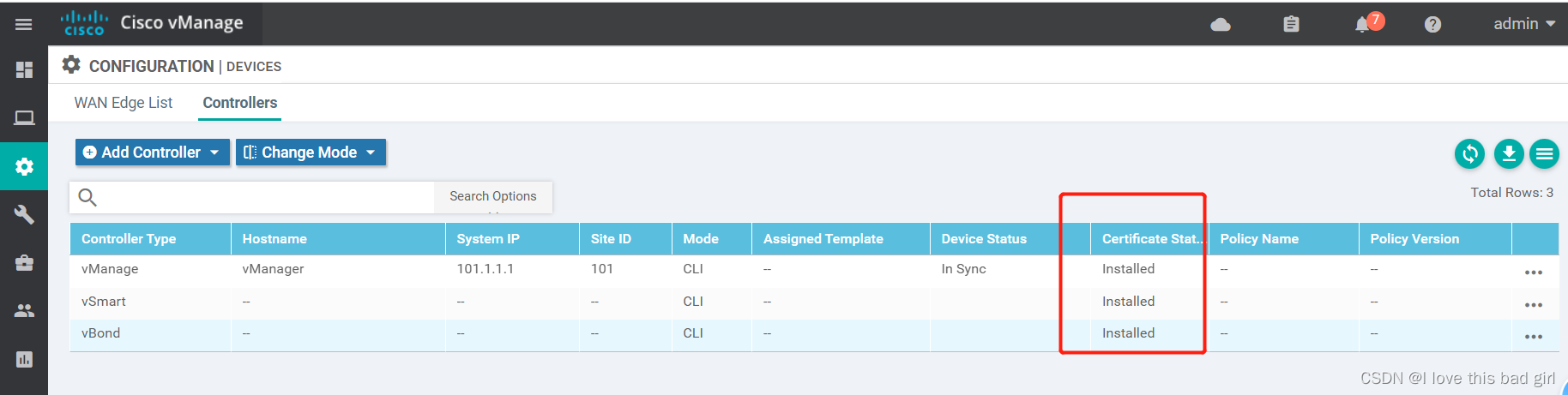This screenshot has height=395, width=1568.
Task: Click the DEVICES breadcrumb label
Action: 254,67
